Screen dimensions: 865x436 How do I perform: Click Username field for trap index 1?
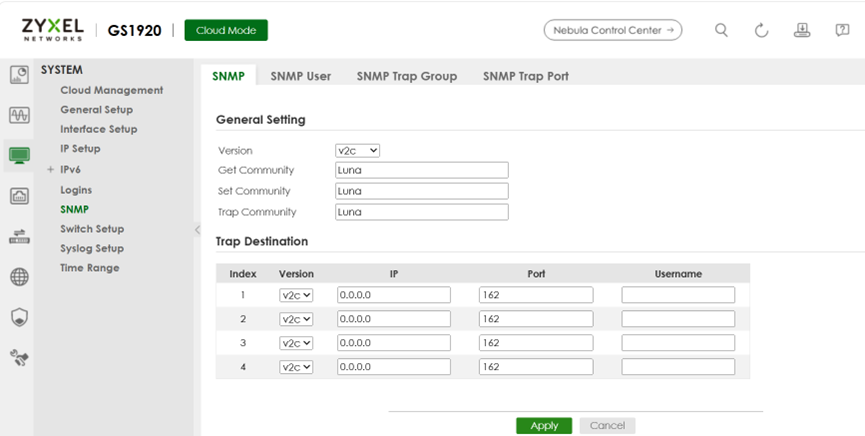click(x=678, y=295)
